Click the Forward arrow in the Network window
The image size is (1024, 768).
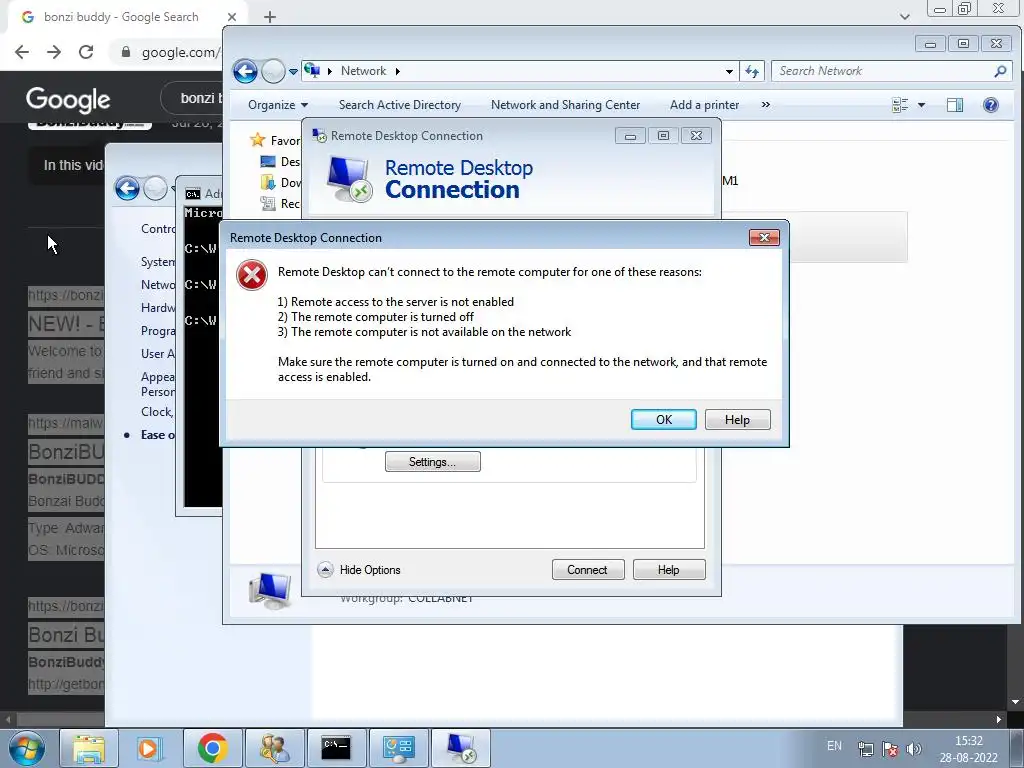(x=273, y=71)
